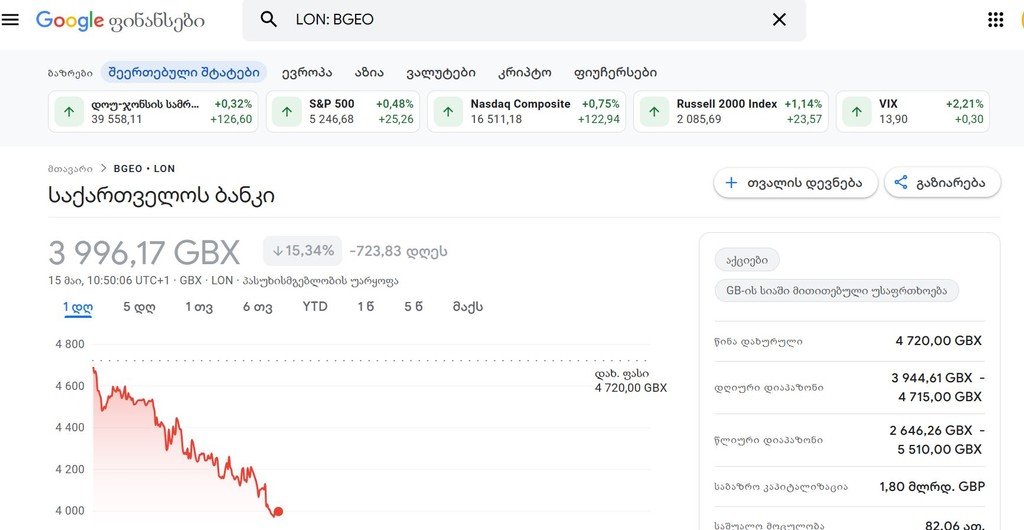Open the Google apps grid
Screen dimensions: 1024x530
click(x=995, y=20)
